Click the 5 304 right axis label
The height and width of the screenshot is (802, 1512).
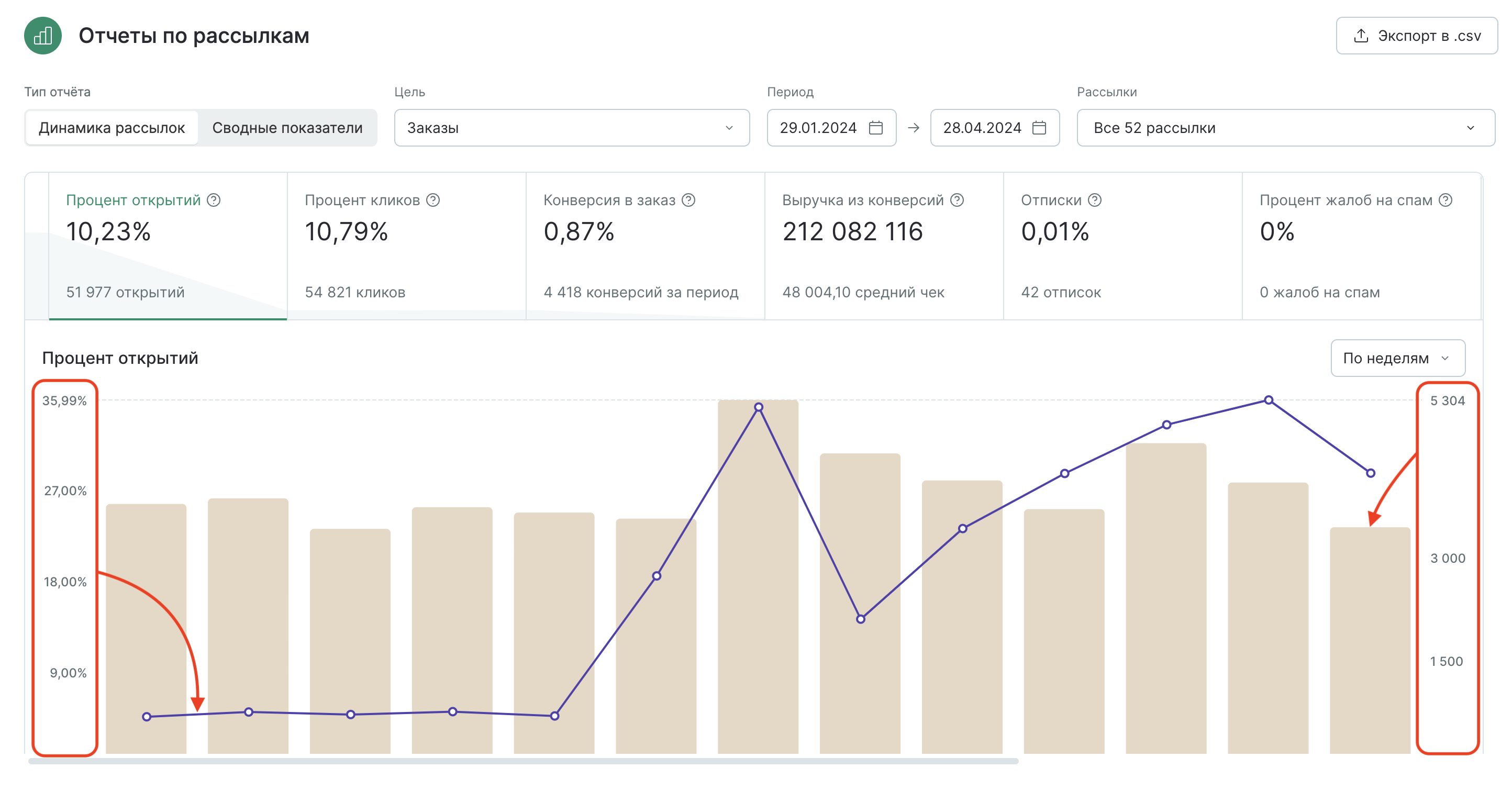1448,401
